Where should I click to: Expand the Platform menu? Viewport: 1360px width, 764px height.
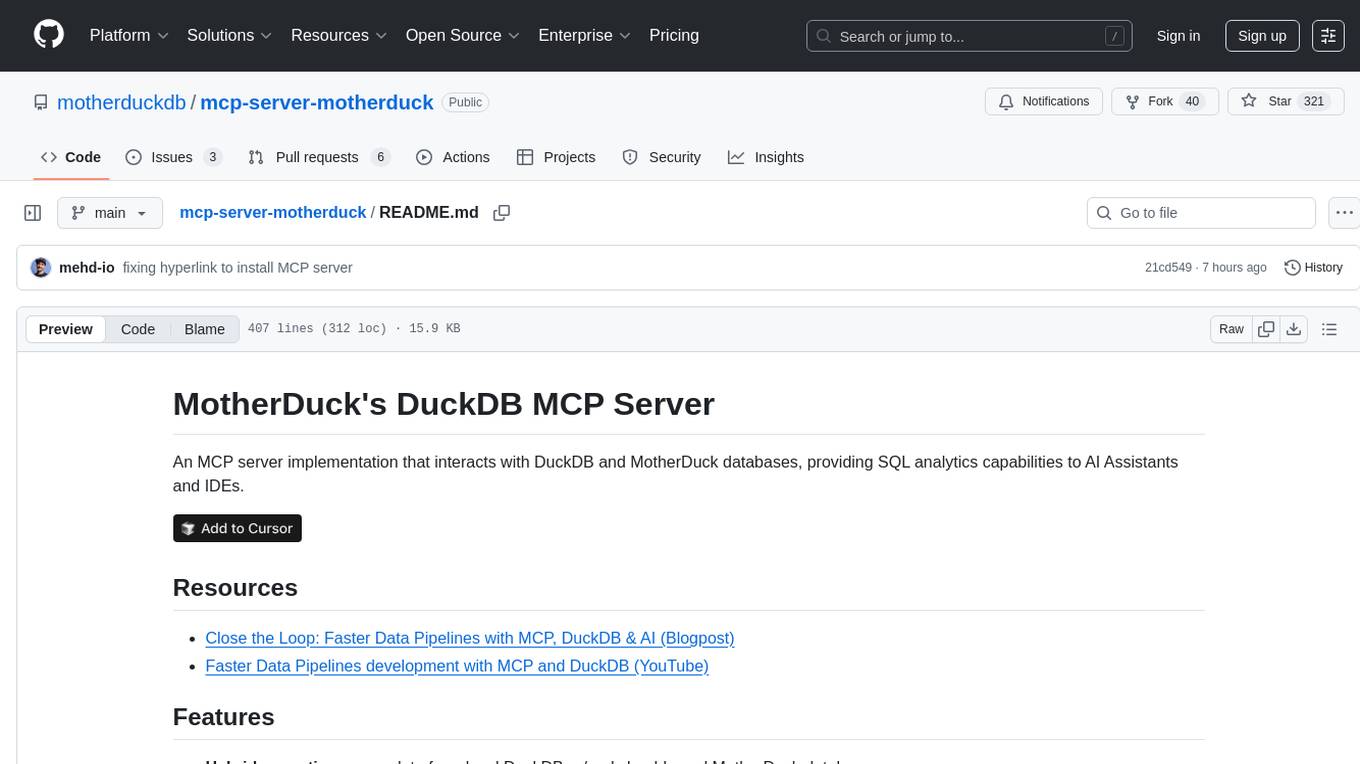pos(129,35)
